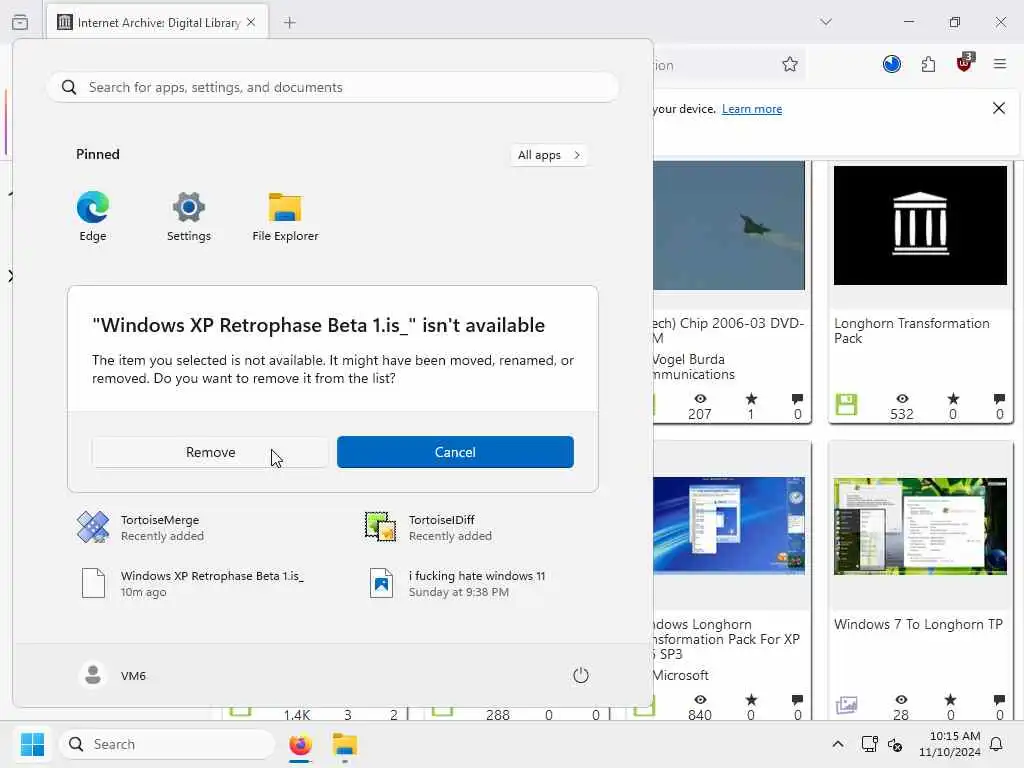1024x768 pixels.
Task: Open the pinned File Explorer app
Action: click(x=285, y=217)
